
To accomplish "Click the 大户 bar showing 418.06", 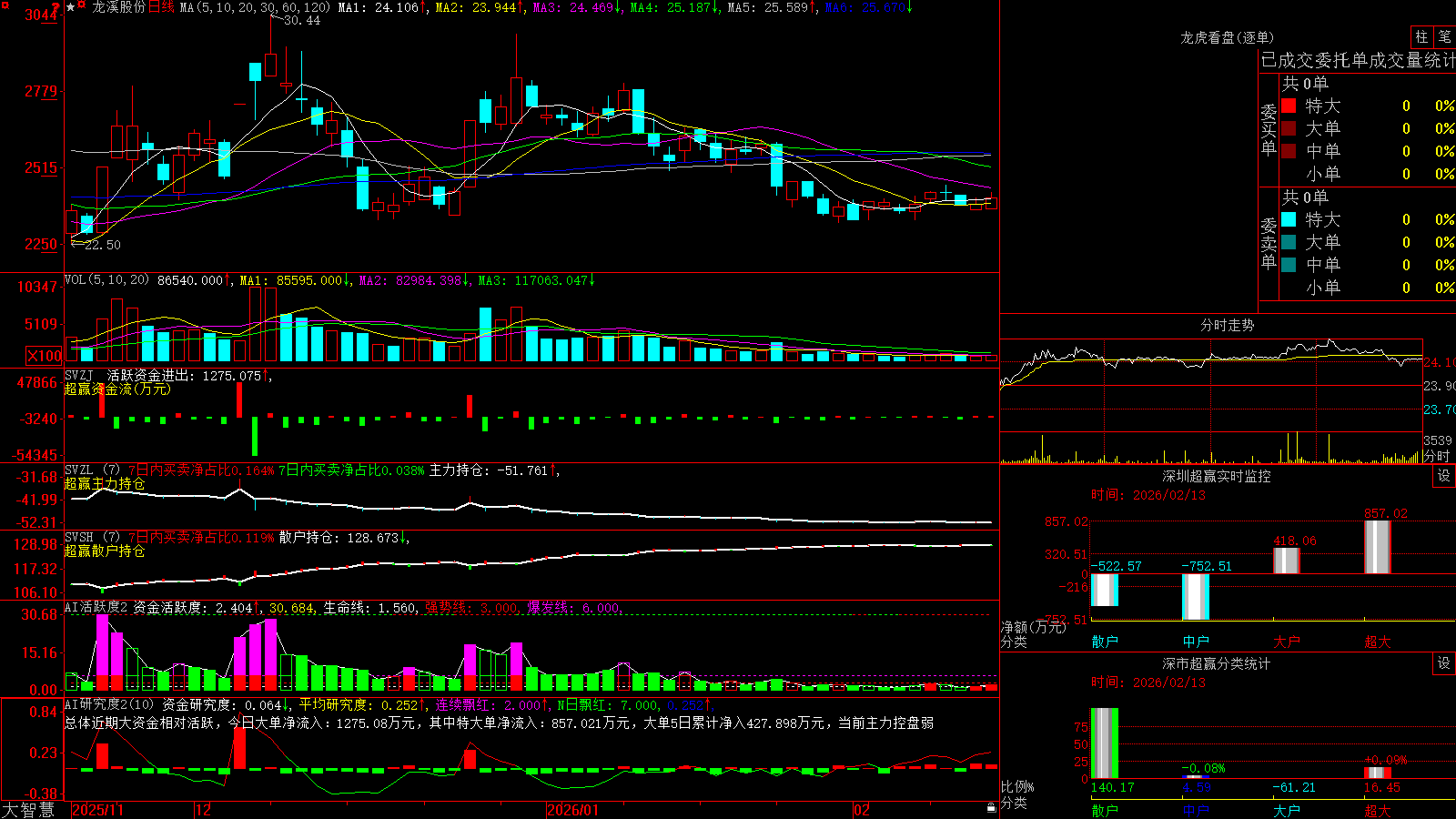I will (x=1287, y=561).
